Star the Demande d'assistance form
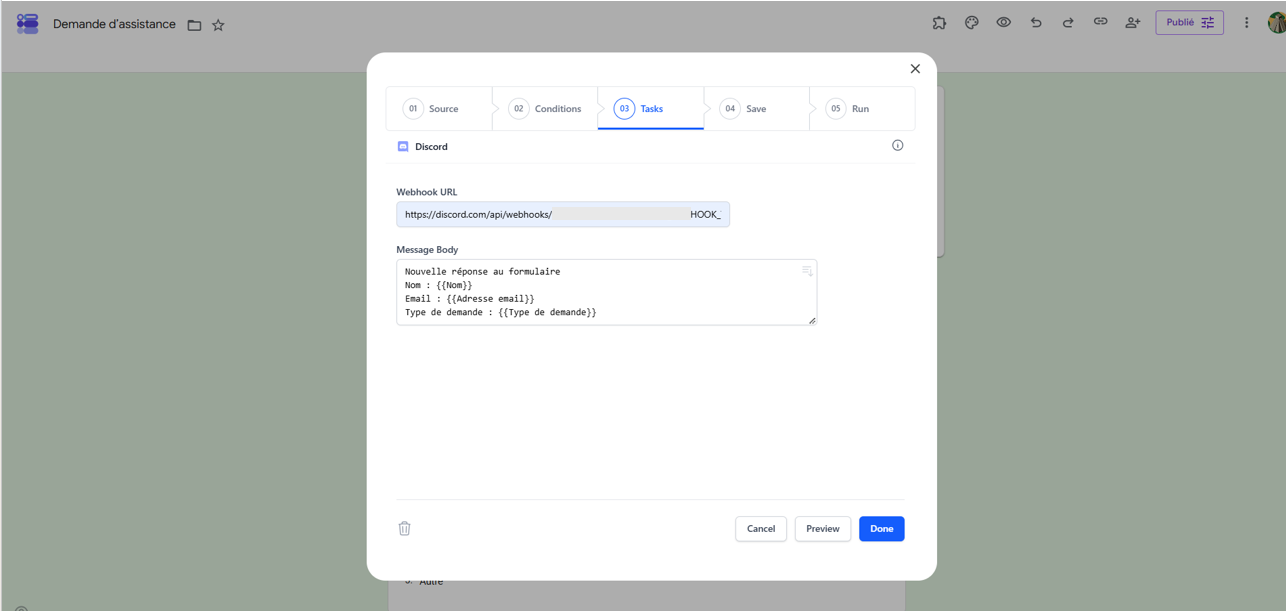 pos(218,25)
